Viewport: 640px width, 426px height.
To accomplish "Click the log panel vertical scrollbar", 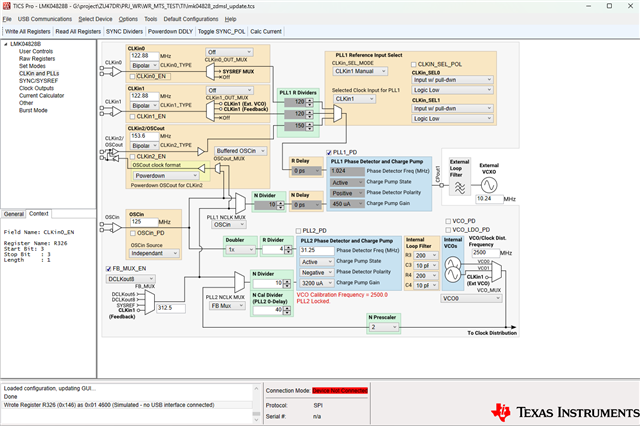I will 256,403.
